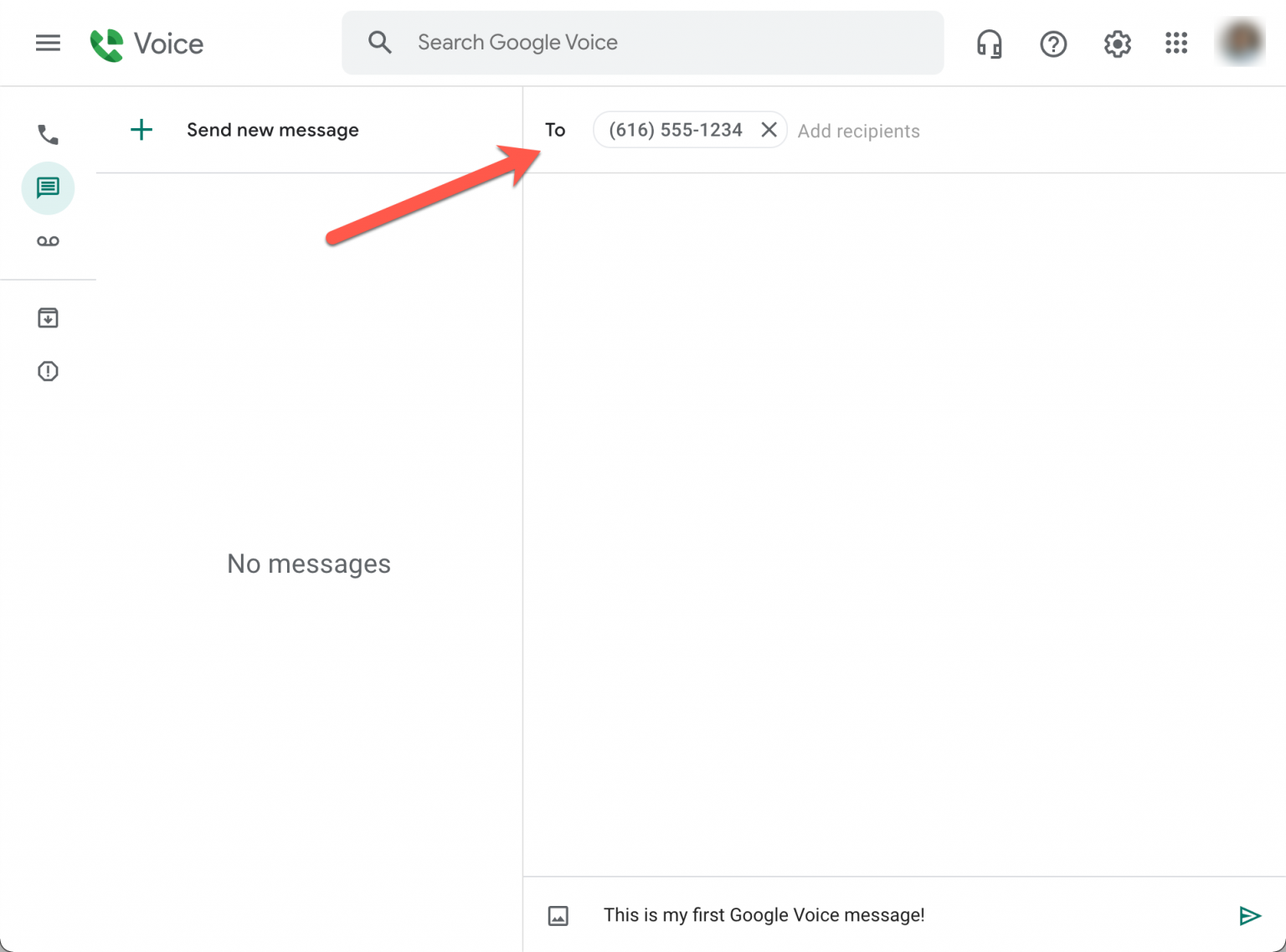The height and width of the screenshot is (952, 1286).
Task: Click the typed message text field
Action: point(764,915)
